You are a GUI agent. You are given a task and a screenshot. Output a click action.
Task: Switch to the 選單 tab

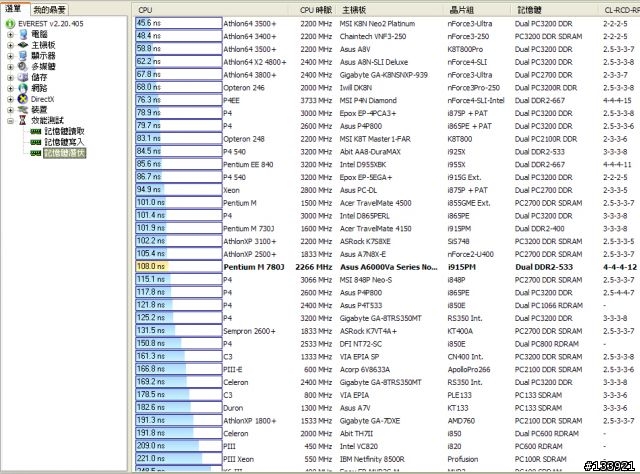click(14, 8)
